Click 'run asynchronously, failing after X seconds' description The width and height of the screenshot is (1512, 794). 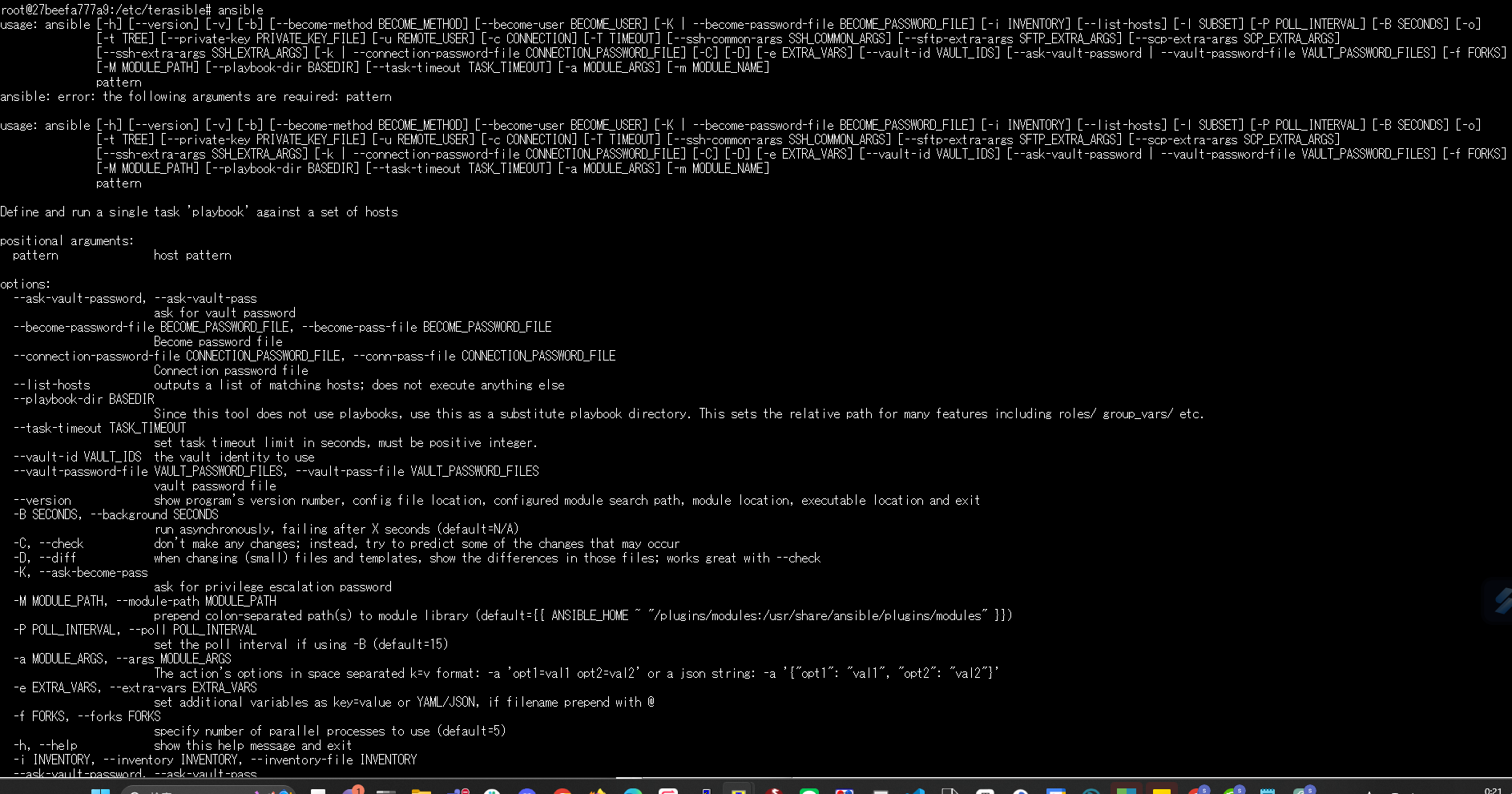[337, 529]
